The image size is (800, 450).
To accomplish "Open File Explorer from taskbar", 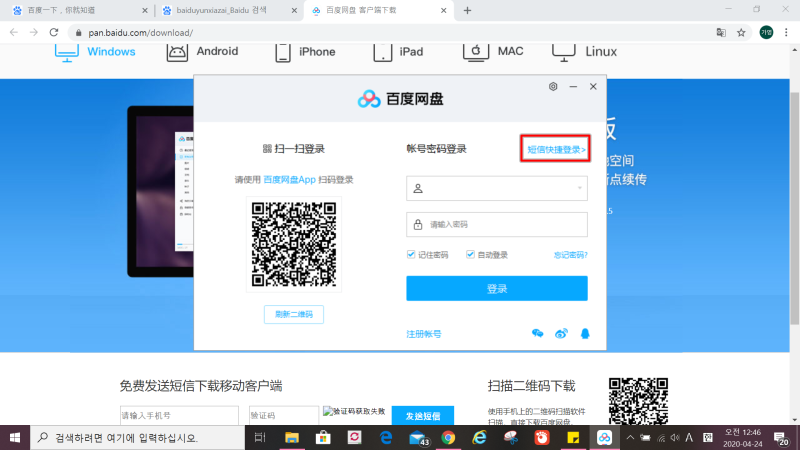I will pyautogui.click(x=292, y=438).
